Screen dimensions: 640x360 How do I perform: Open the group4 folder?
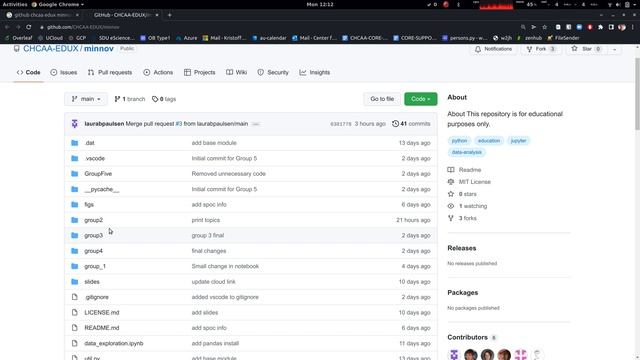tap(93, 251)
